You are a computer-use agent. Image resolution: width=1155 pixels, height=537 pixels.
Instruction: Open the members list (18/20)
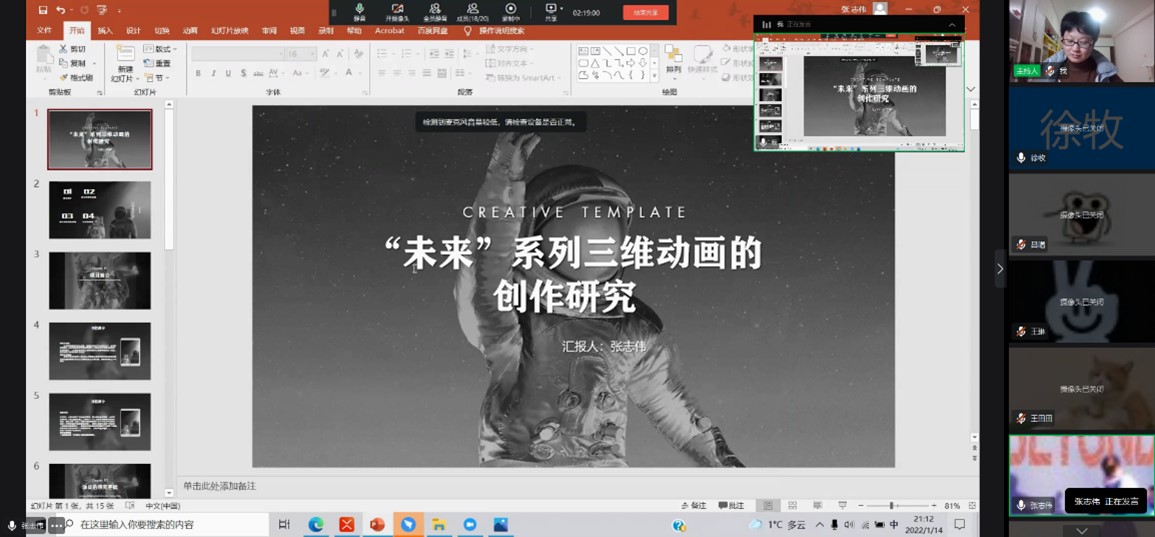472,11
